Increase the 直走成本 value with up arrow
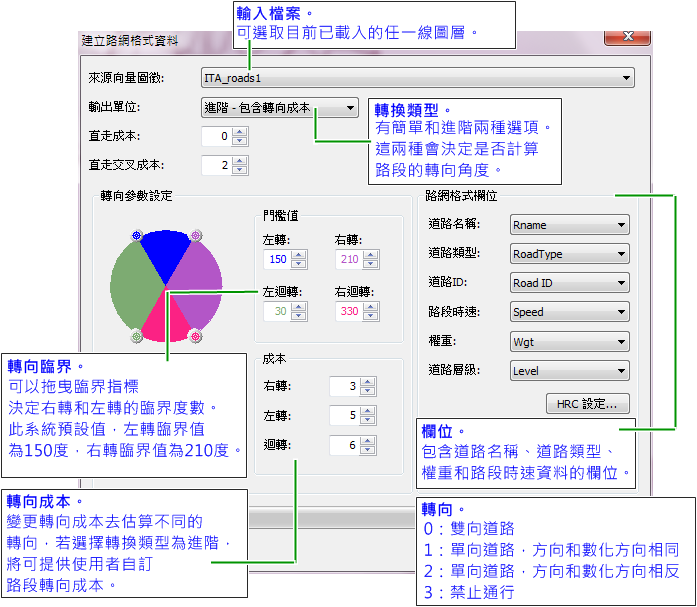 click(x=240, y=132)
